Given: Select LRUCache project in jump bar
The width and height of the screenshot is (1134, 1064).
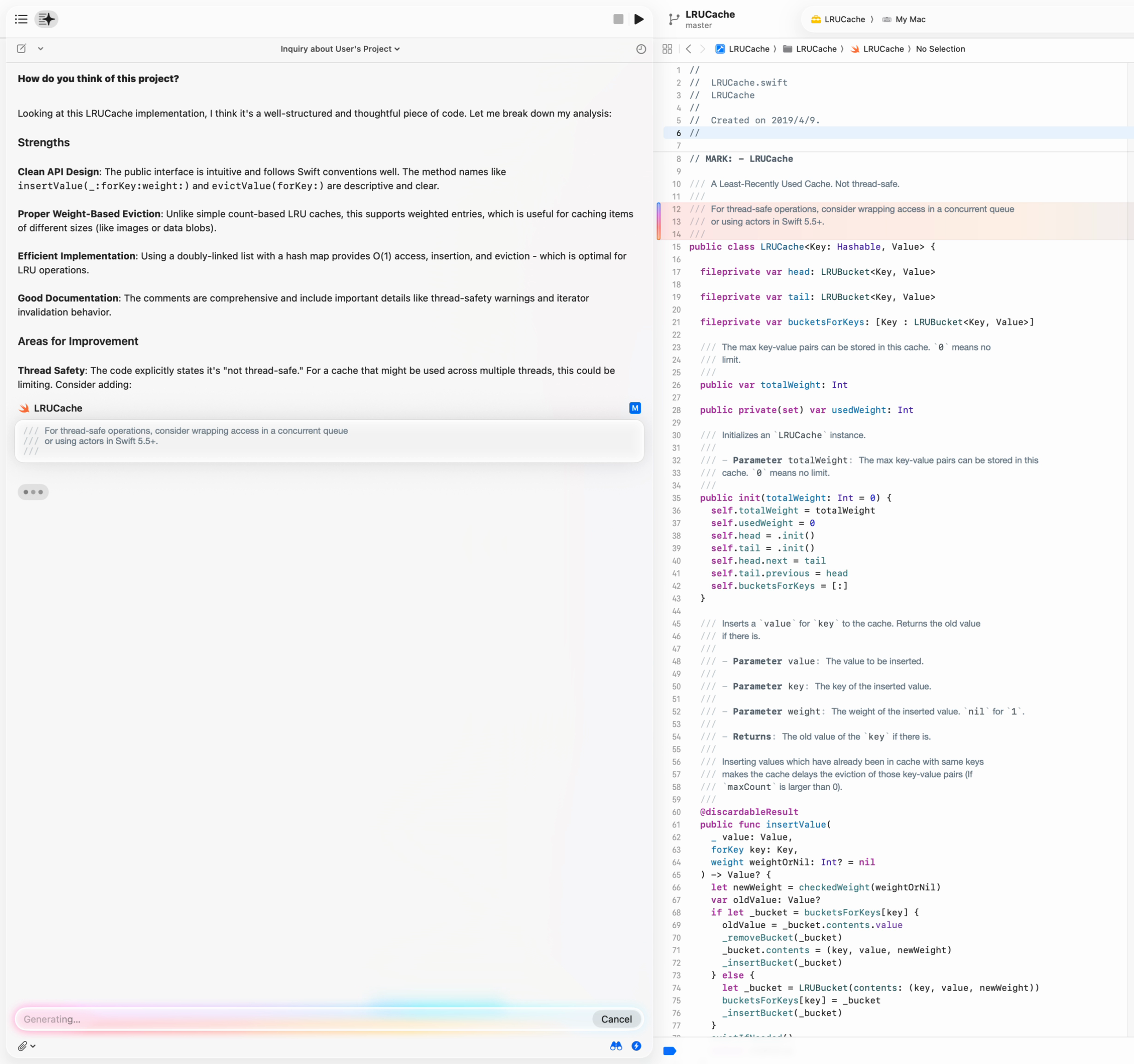Looking at the screenshot, I should pos(742,49).
